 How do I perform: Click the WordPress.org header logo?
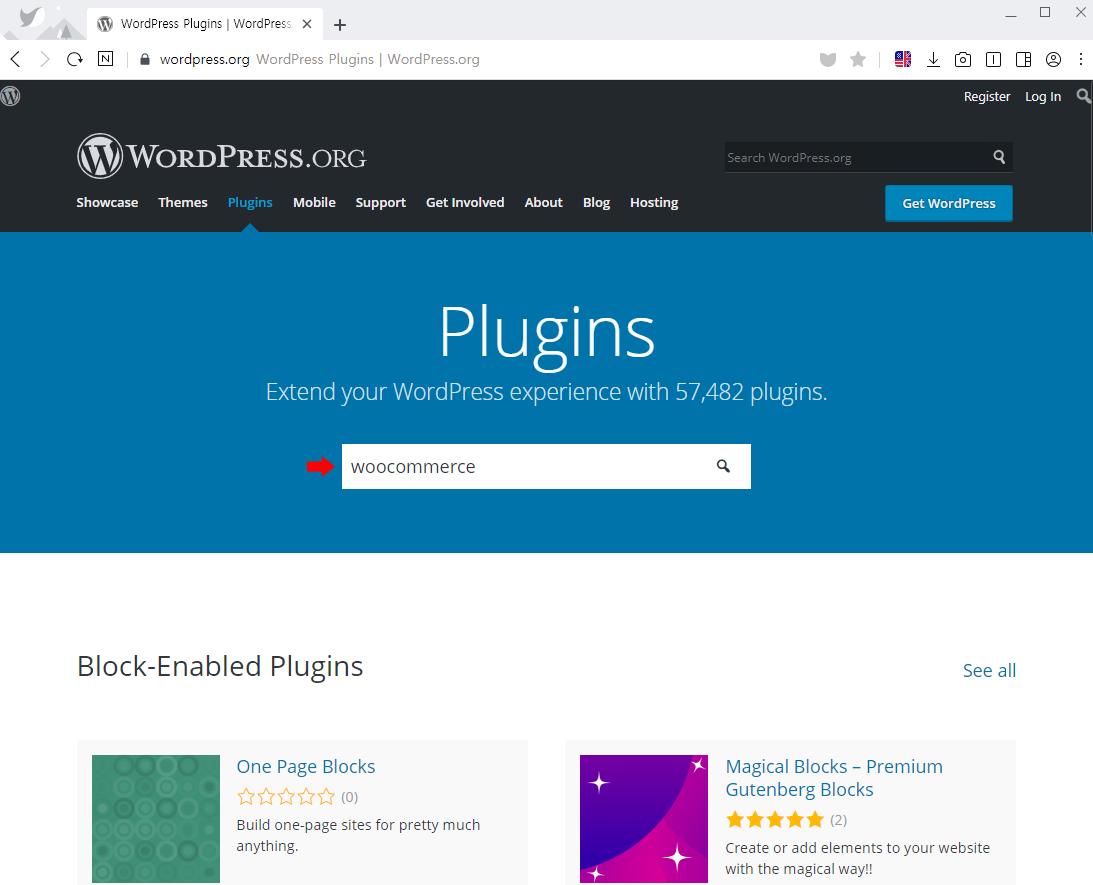click(x=221, y=156)
